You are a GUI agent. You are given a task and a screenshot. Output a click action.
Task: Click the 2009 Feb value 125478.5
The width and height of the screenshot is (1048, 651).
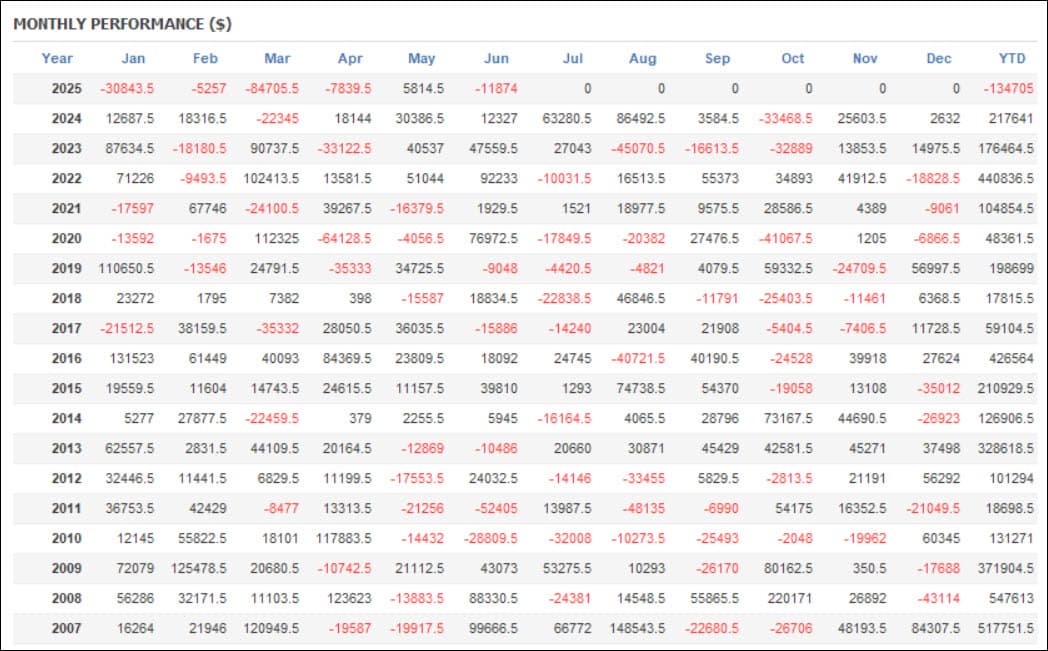point(199,568)
